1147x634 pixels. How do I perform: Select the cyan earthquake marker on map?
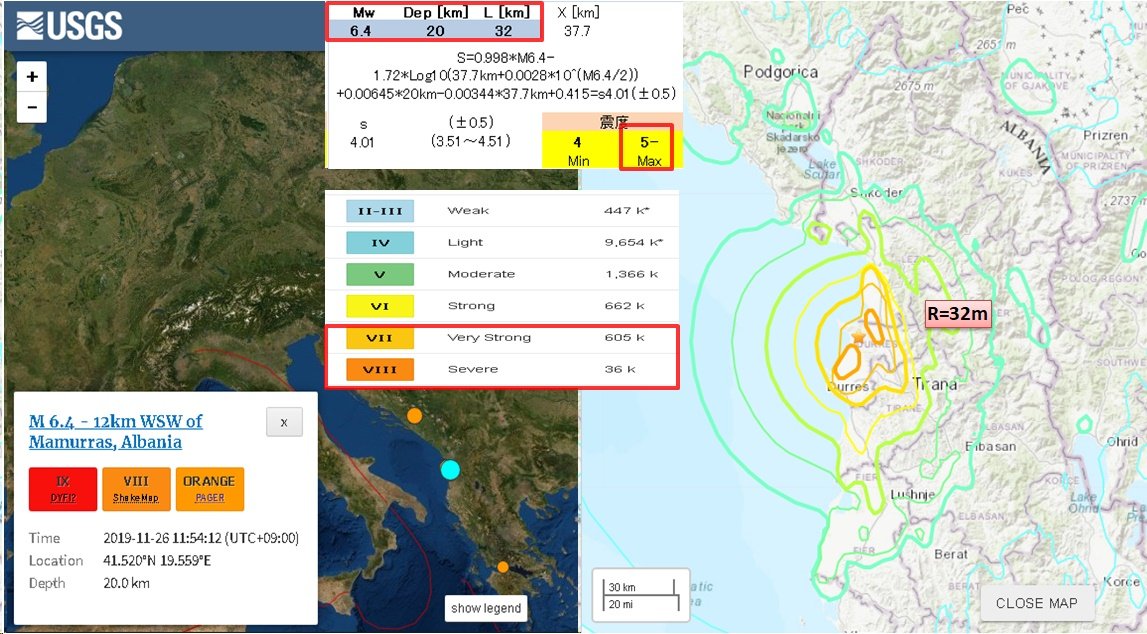(x=450, y=469)
